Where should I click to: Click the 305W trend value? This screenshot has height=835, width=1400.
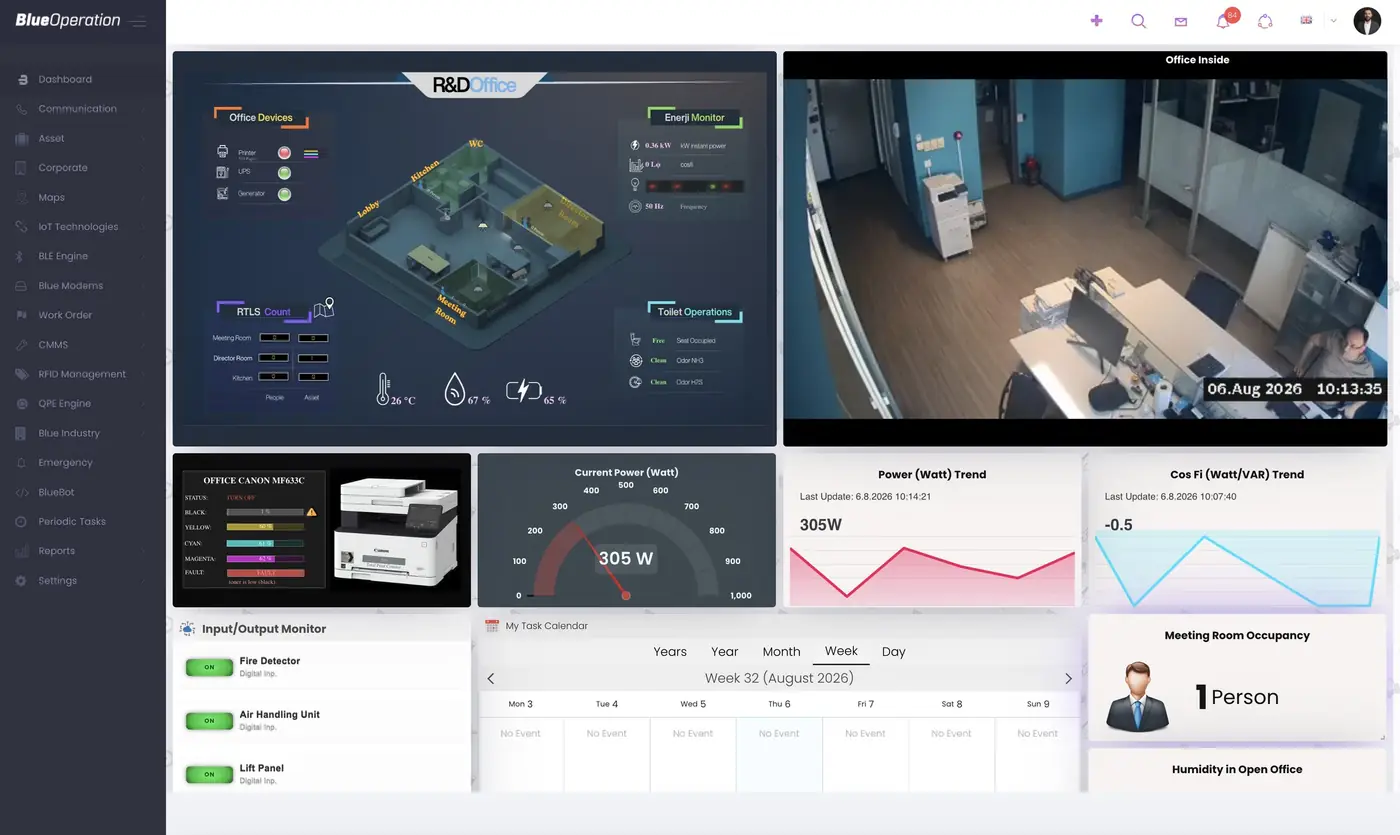[821, 524]
